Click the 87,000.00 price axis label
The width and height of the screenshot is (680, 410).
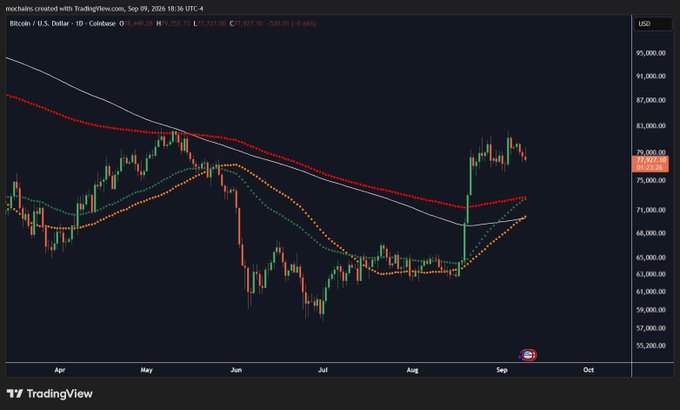pos(651,100)
